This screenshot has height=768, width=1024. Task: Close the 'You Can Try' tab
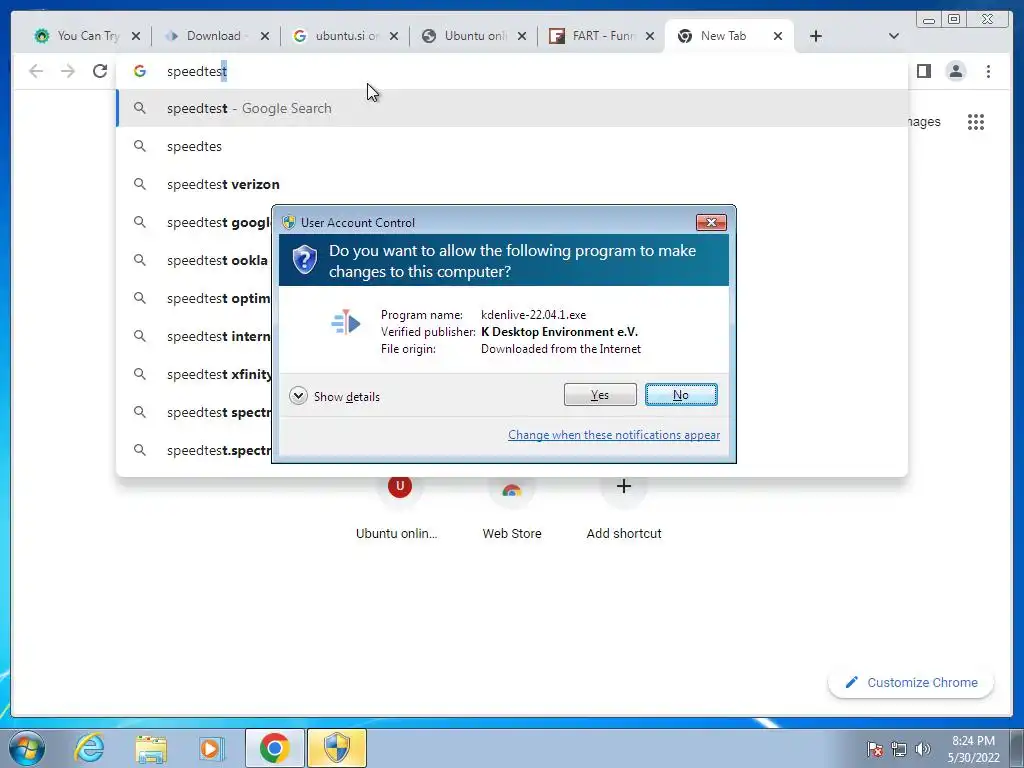tap(136, 36)
